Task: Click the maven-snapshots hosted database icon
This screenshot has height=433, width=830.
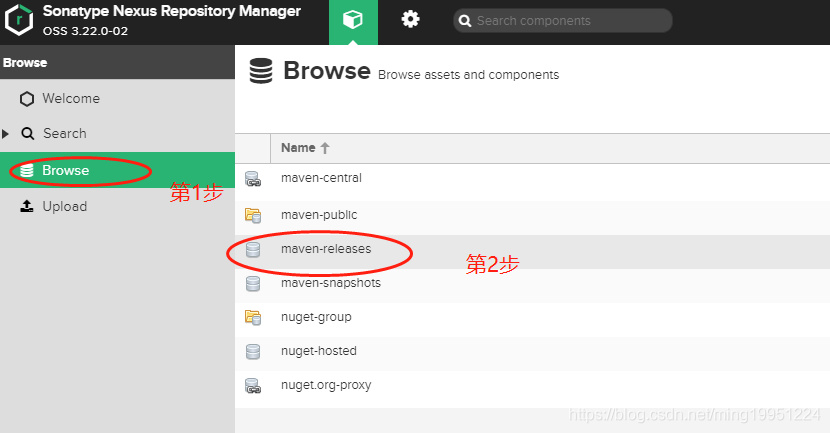Action: click(253, 284)
